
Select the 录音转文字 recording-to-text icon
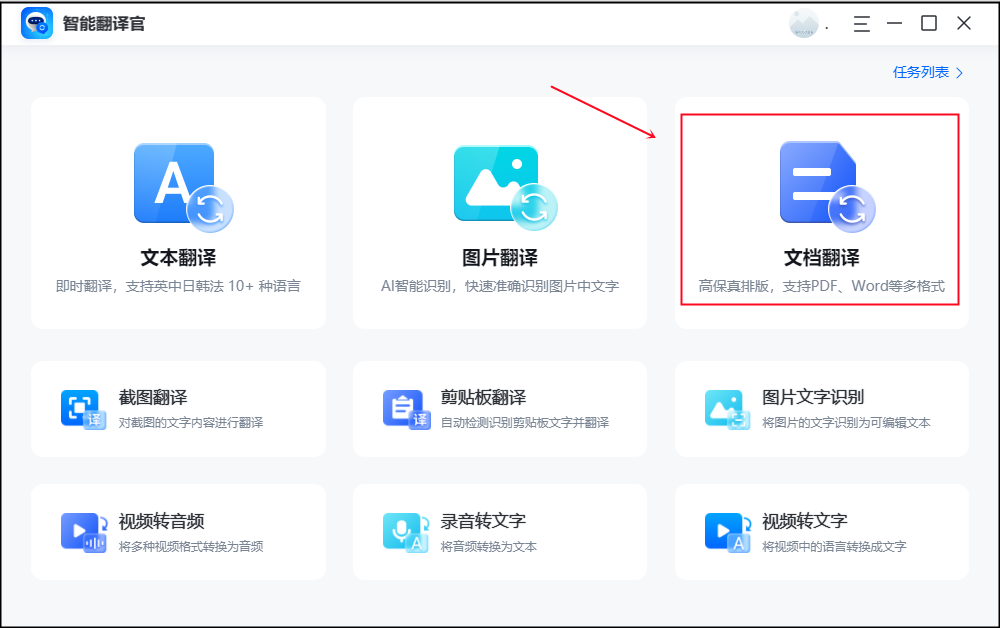pos(406,532)
